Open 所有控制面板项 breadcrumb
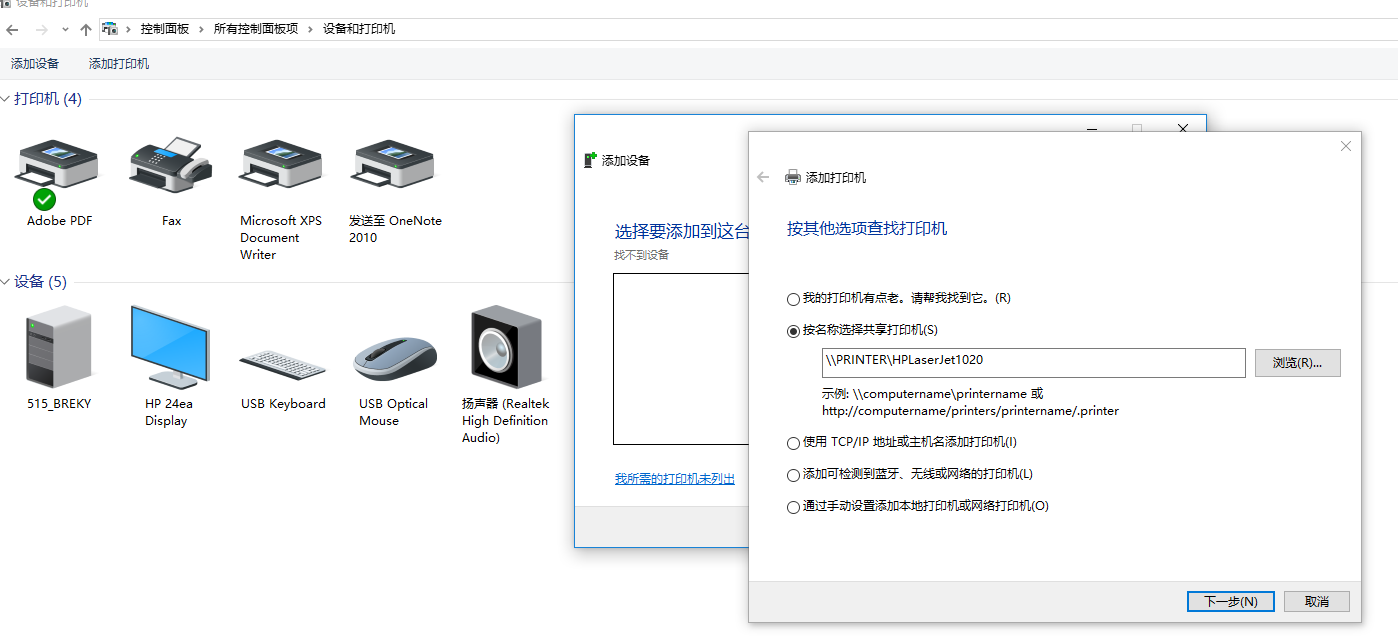Screen dimensions: 1398x637 click(256, 29)
